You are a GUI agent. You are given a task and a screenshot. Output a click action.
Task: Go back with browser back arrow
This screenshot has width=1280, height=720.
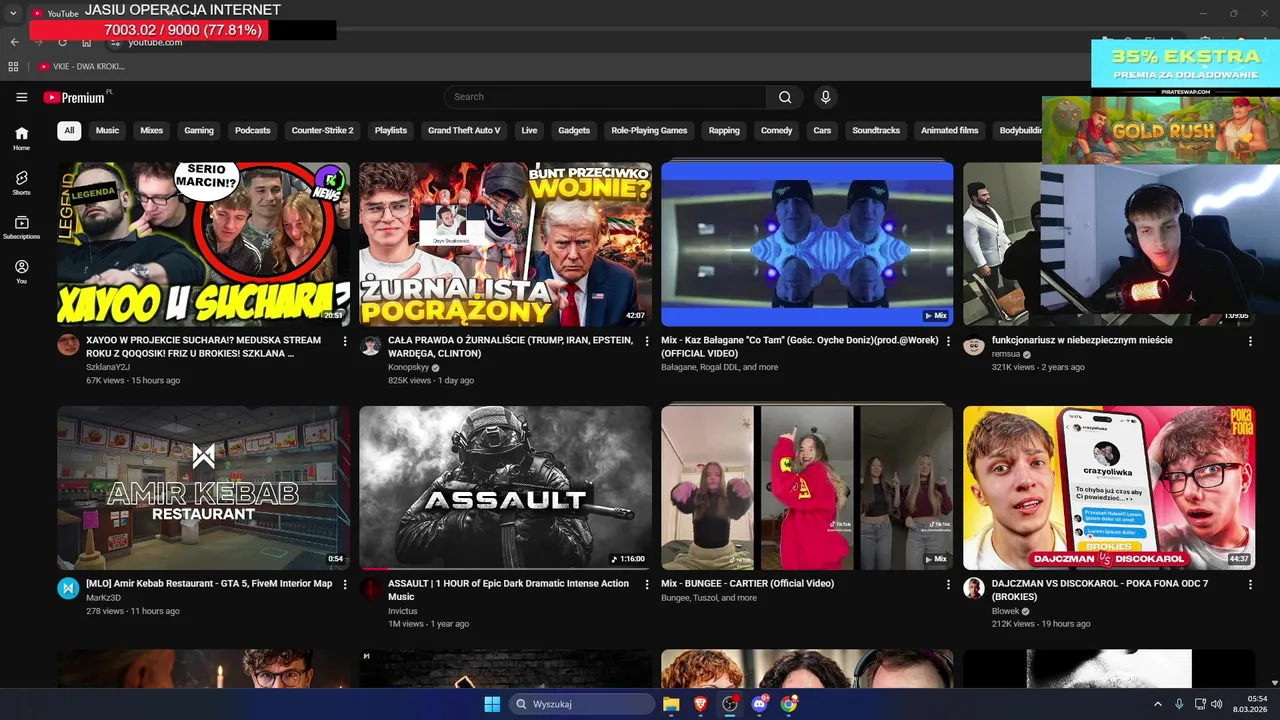tap(14, 42)
